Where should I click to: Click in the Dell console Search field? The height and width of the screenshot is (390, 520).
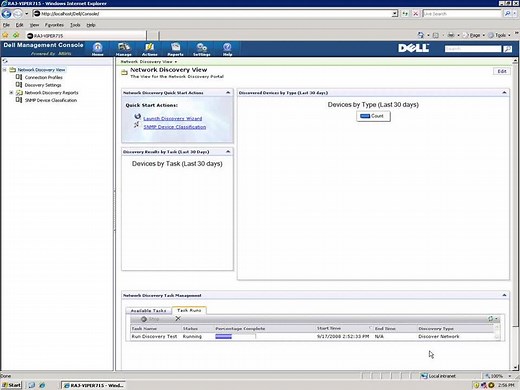click(473, 49)
